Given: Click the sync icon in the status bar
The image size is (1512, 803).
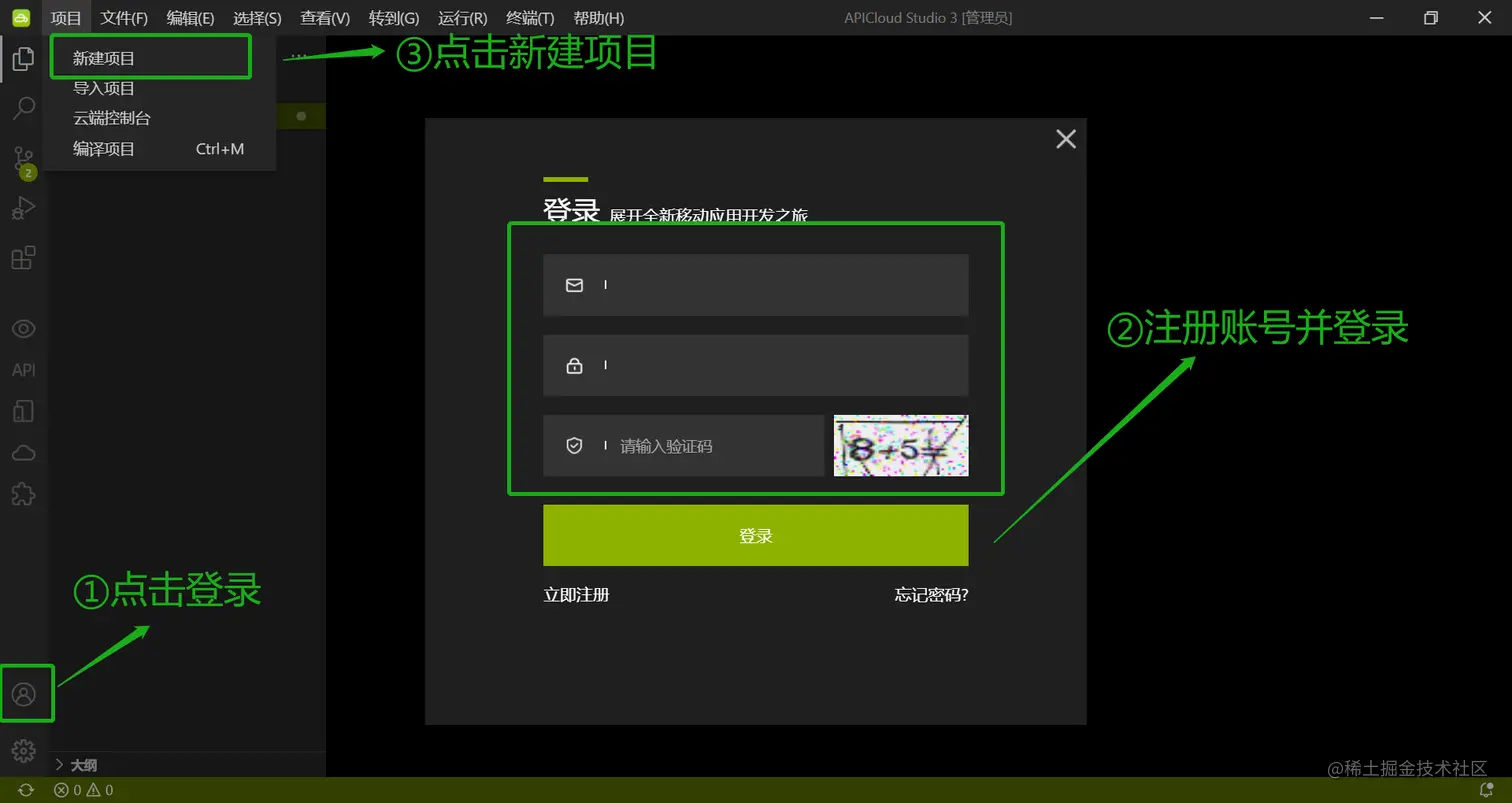Looking at the screenshot, I should [x=26, y=790].
